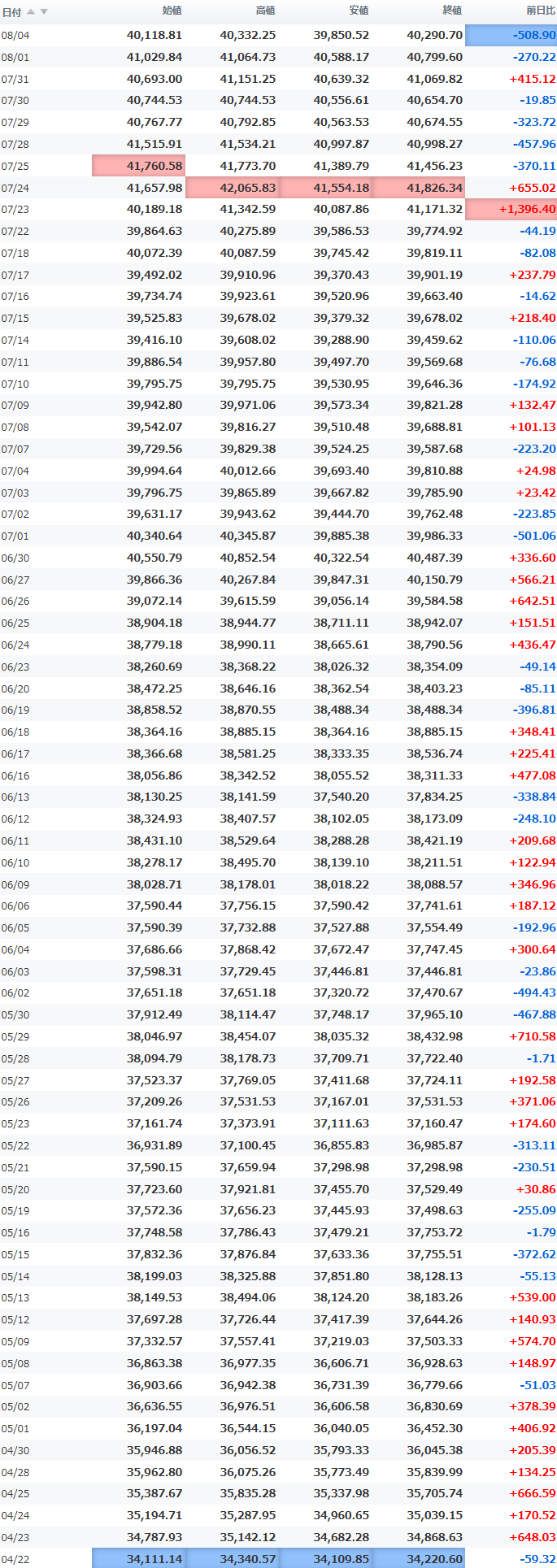This screenshot has height=1568, width=557.
Task: Click the closing price 38,942.07
Action: (434, 623)
